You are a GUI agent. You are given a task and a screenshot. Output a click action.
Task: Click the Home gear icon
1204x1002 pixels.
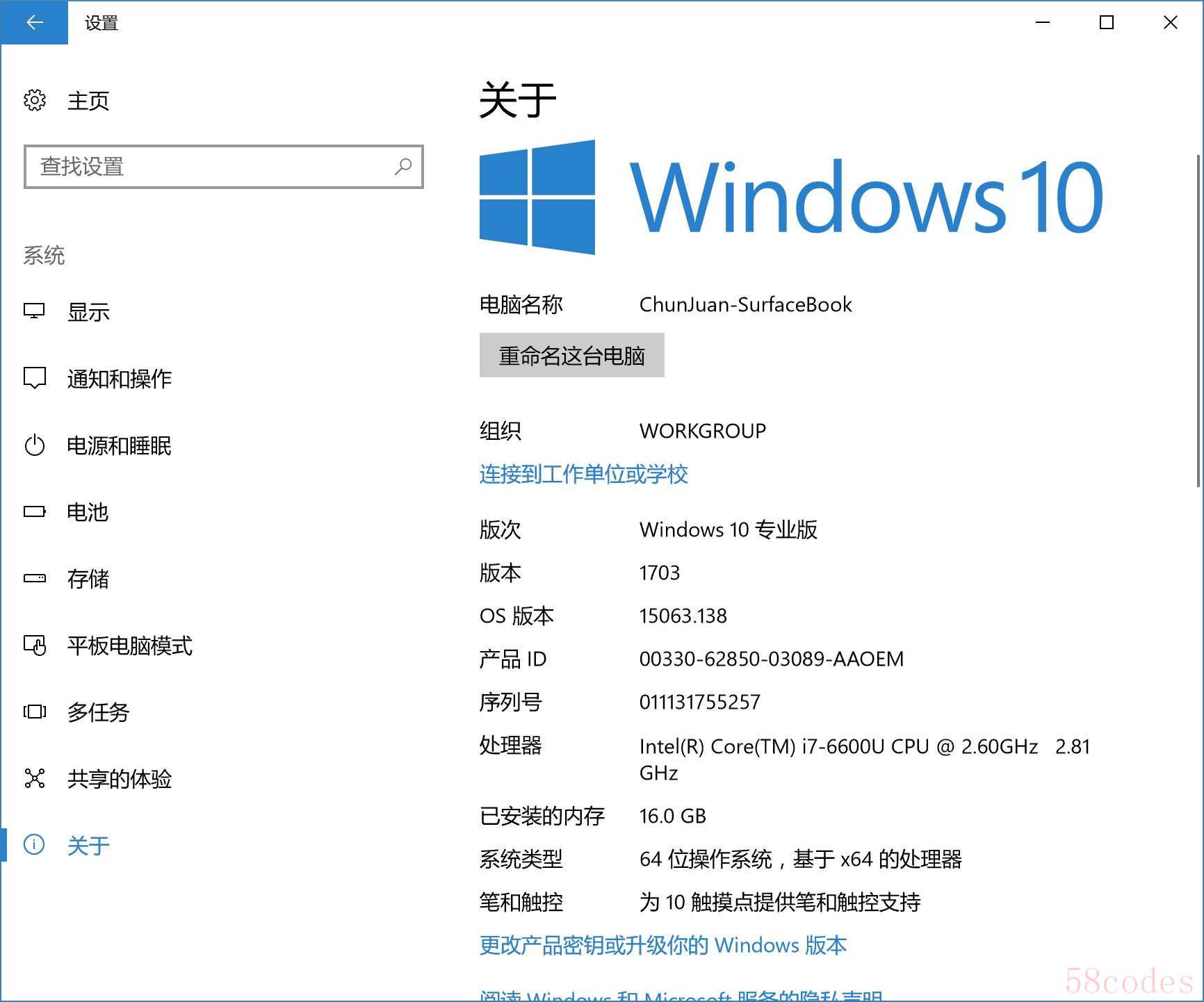34,100
